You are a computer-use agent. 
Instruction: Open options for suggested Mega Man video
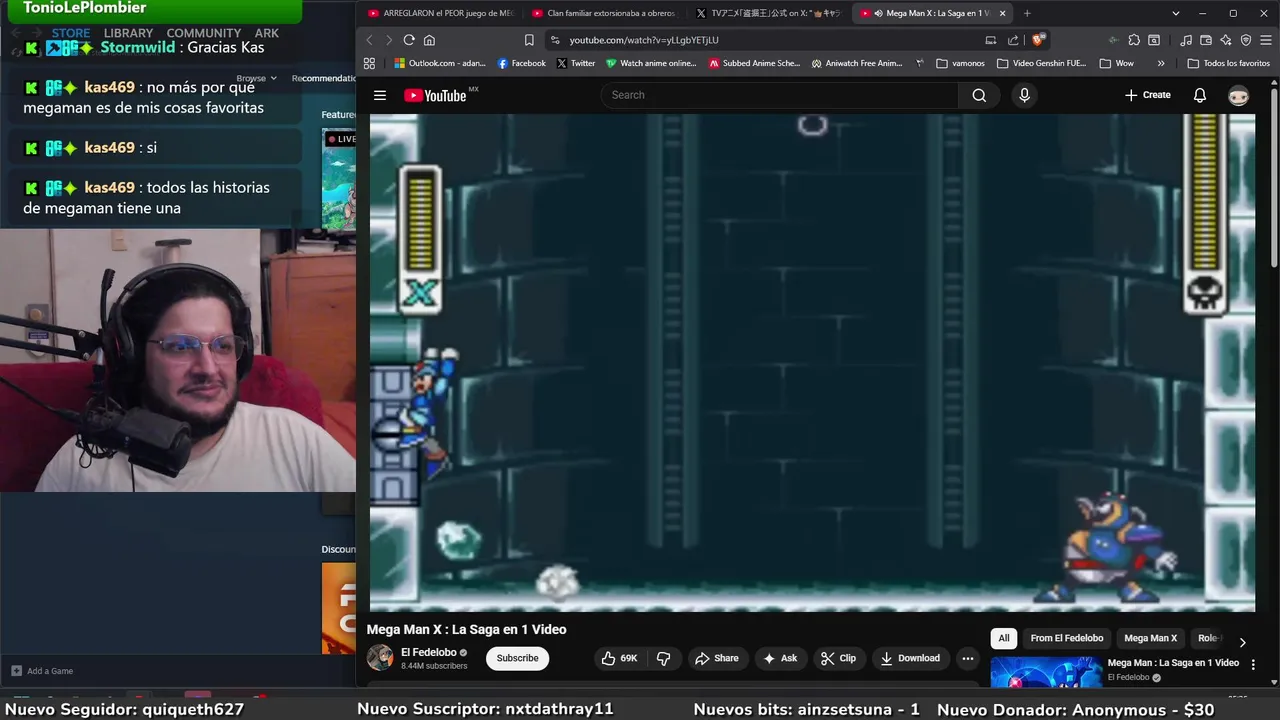pyautogui.click(x=1253, y=665)
